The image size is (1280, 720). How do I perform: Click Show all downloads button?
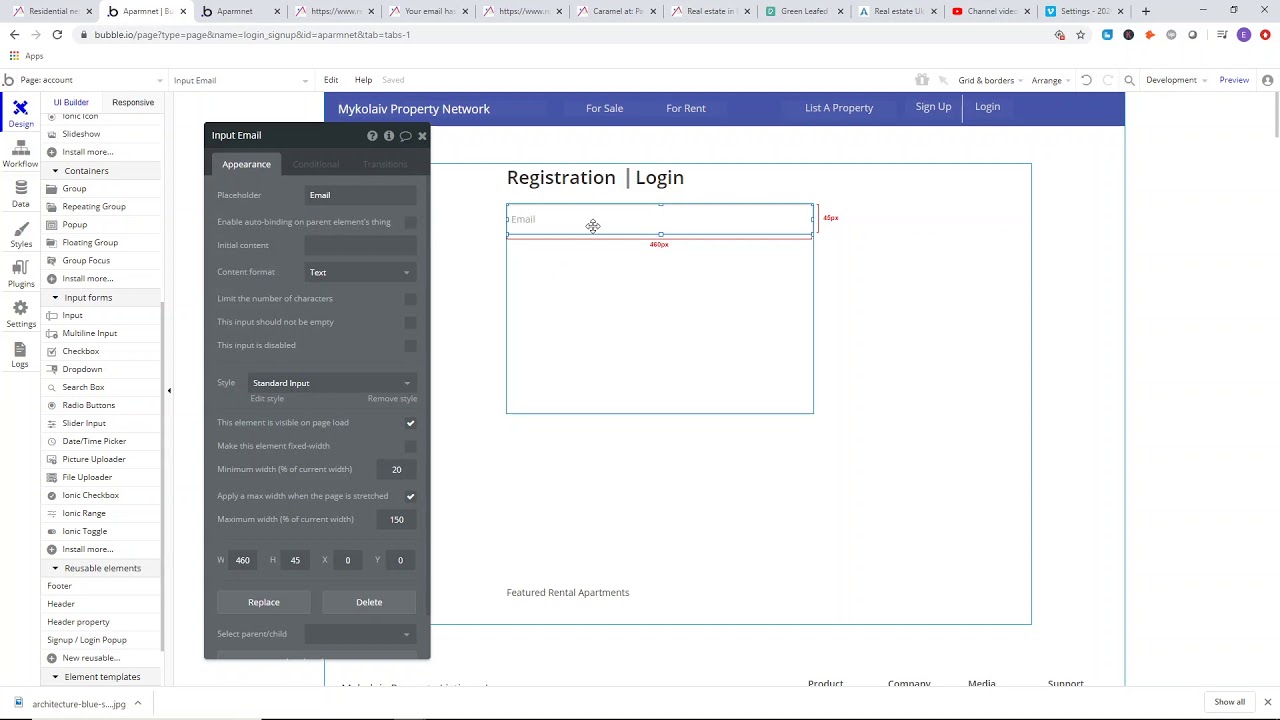pyautogui.click(x=1230, y=702)
